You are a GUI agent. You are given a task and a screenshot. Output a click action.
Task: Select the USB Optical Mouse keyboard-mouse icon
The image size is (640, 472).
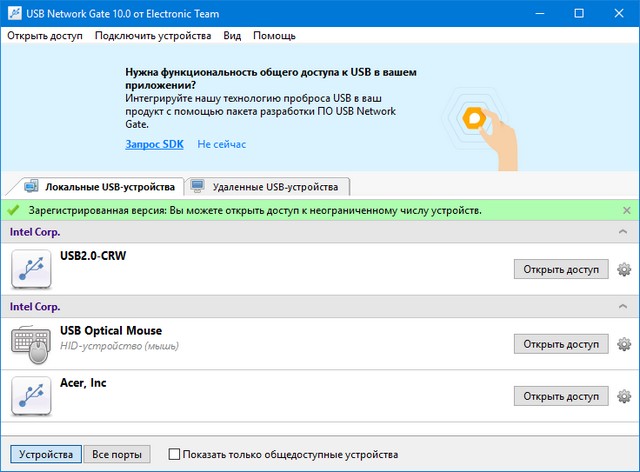click(x=31, y=344)
